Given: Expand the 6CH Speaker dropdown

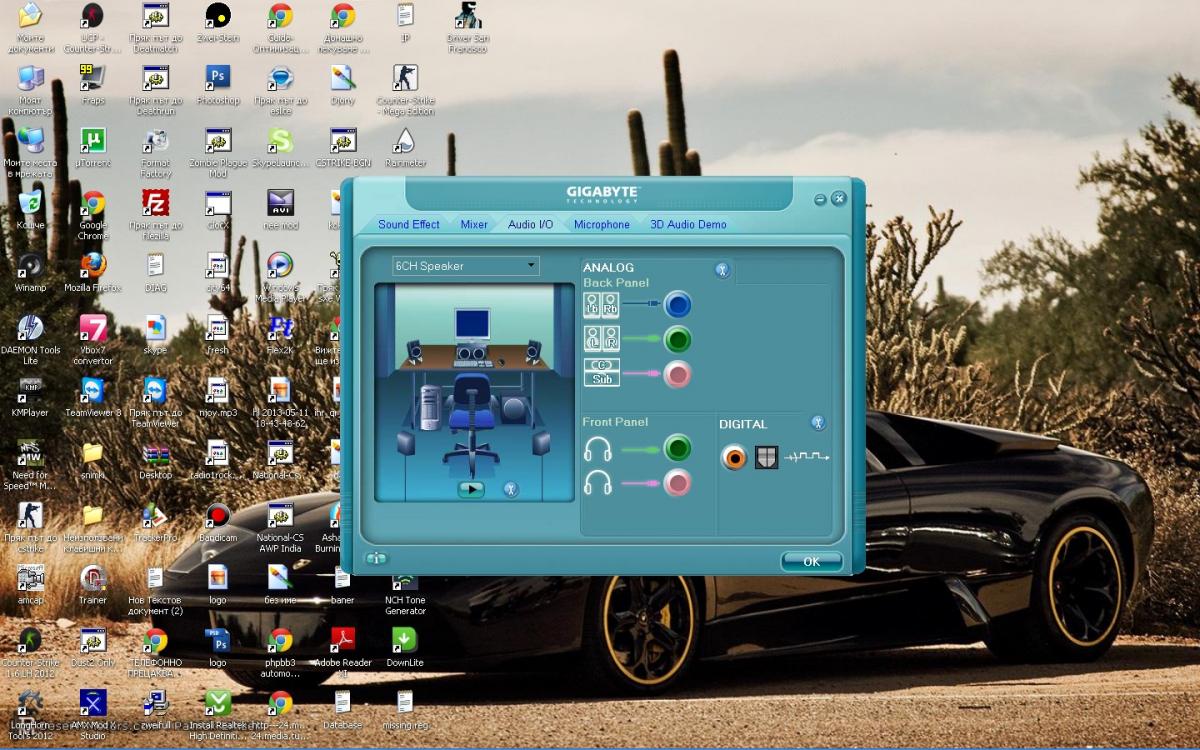Looking at the screenshot, I should point(532,266).
